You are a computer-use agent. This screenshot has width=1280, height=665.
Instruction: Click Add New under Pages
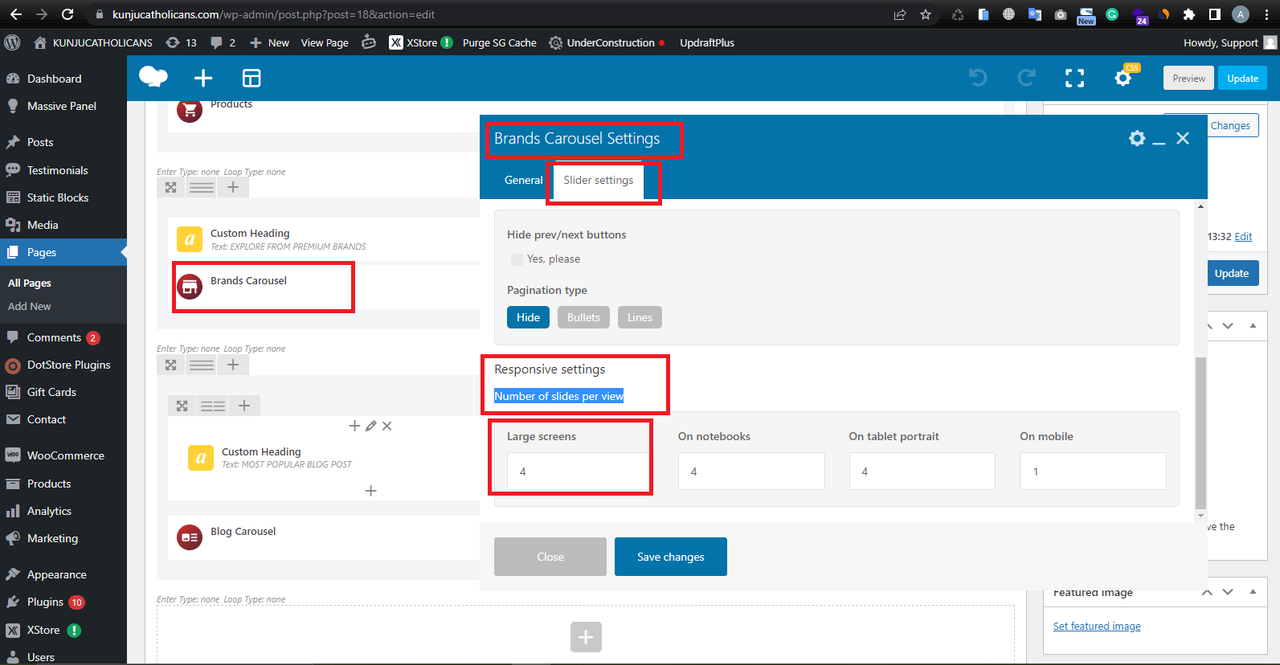tap(29, 306)
